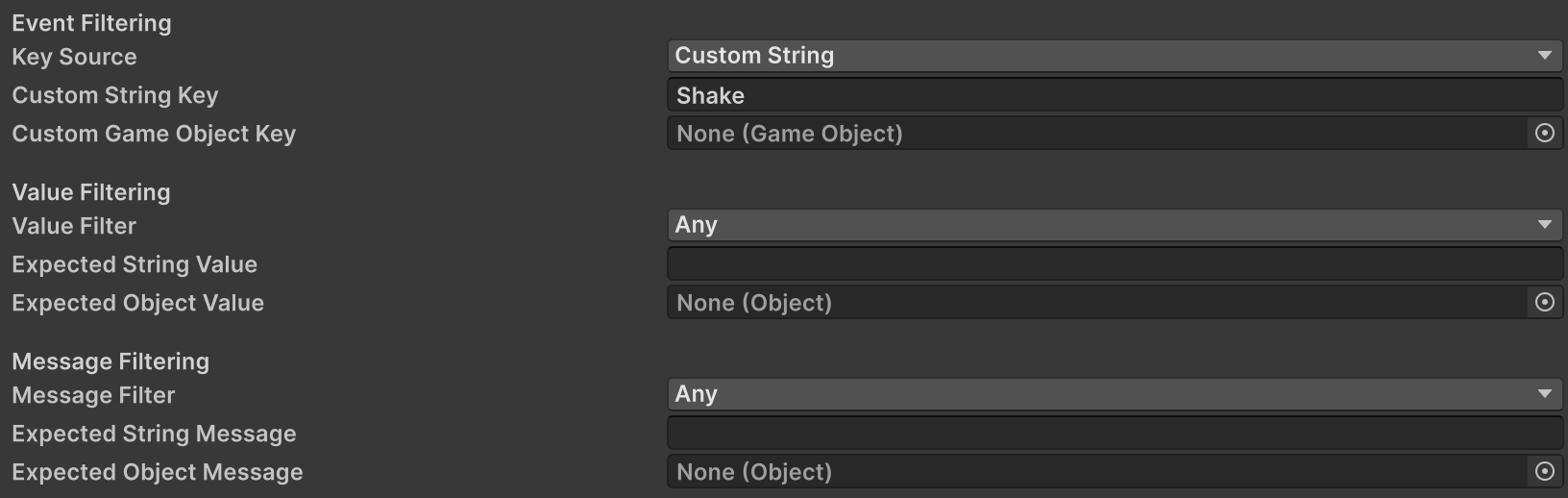
Task: Click the Message Filter property label
Action: 93,395
